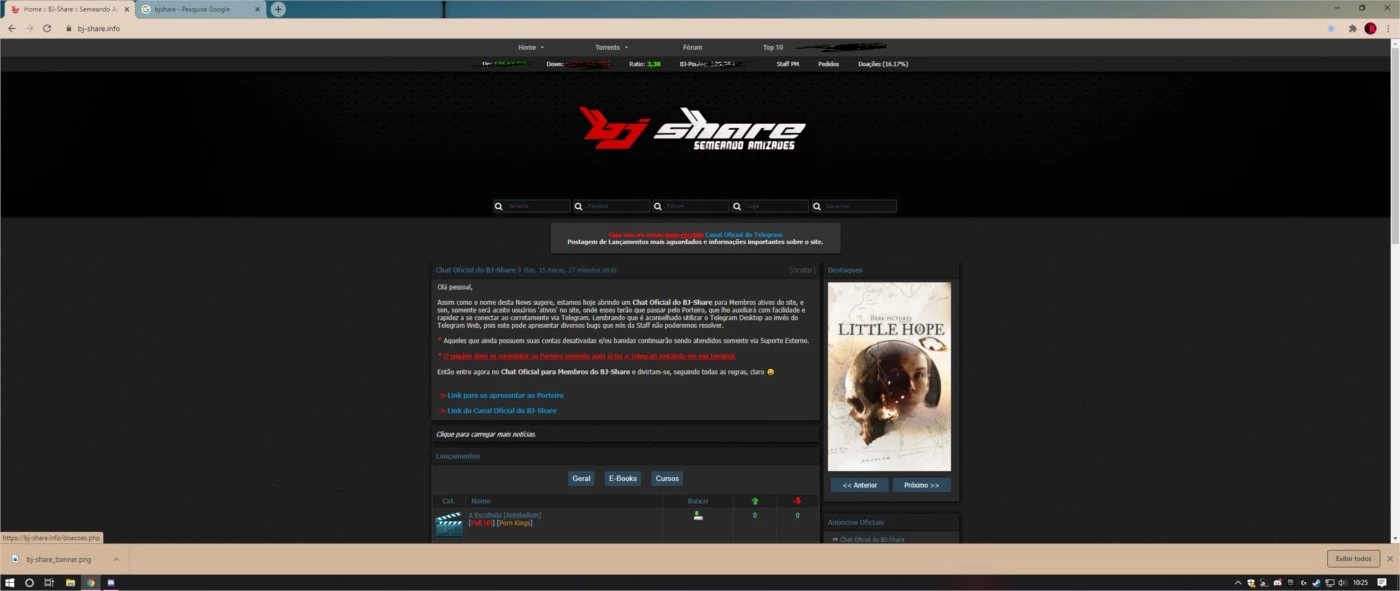This screenshot has height=591, width=1400.
Task: Open the Chrome three-dot menu
Action: coord(1388,28)
